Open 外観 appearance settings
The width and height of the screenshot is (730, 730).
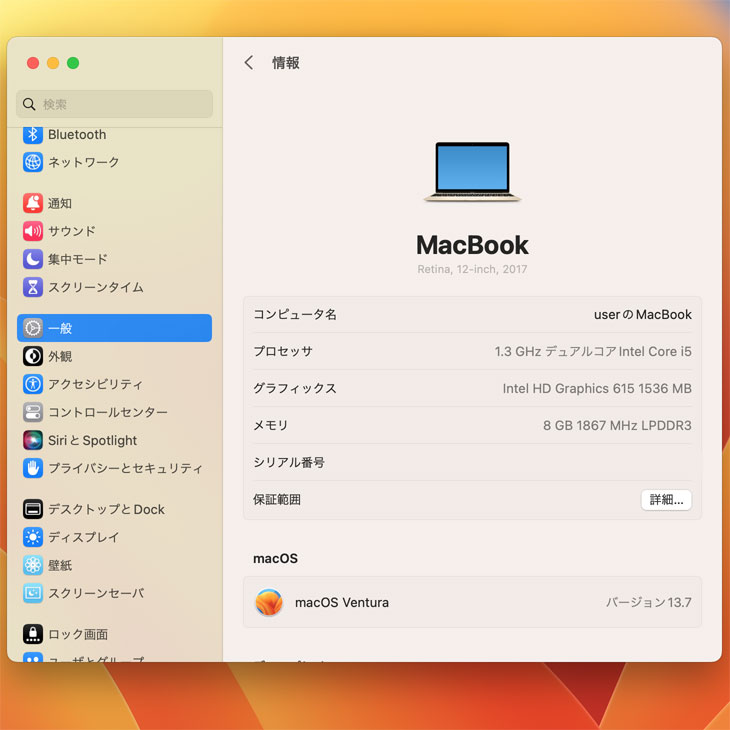pos(60,356)
